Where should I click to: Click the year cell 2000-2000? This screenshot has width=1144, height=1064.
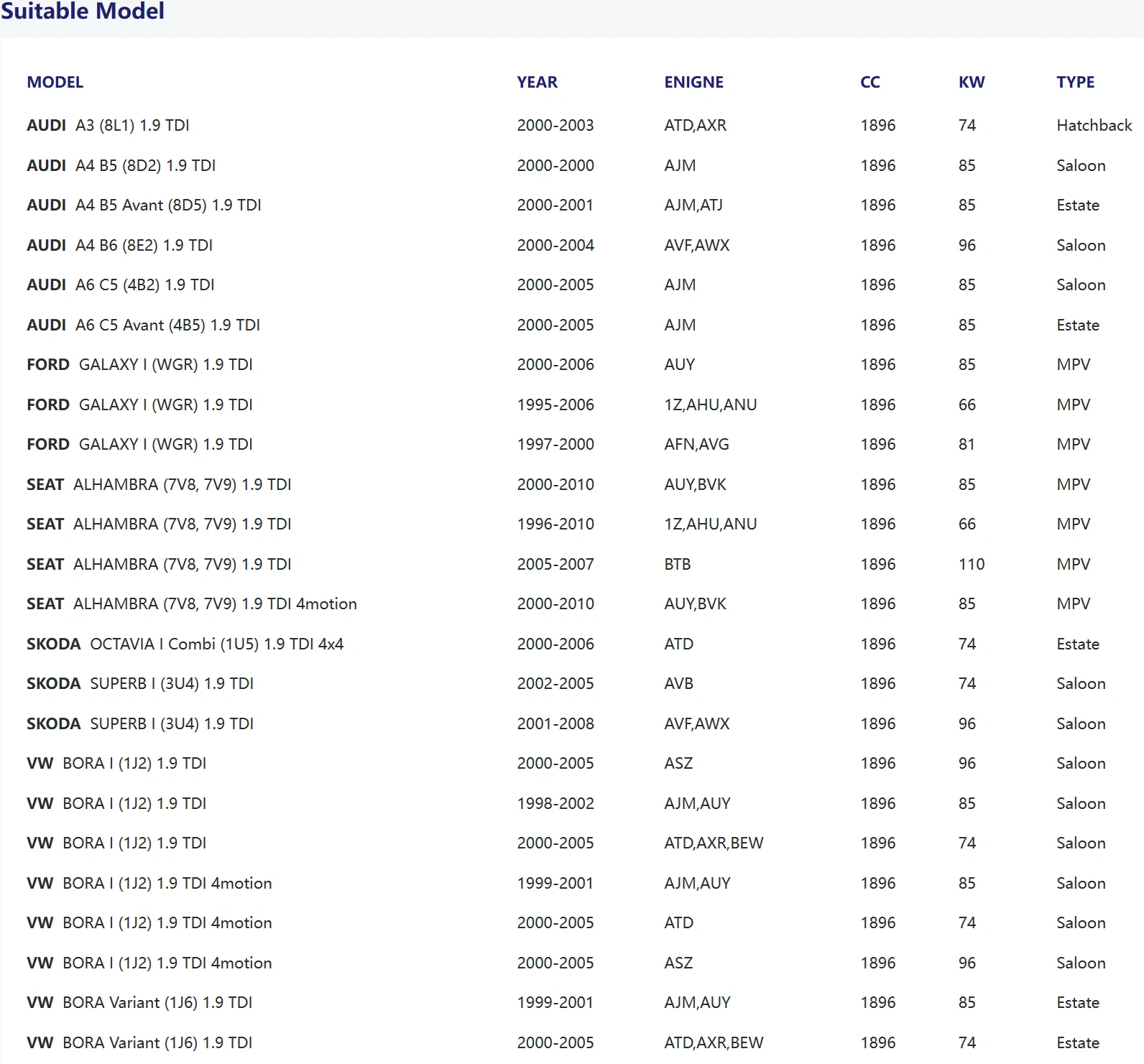pyautogui.click(x=555, y=165)
